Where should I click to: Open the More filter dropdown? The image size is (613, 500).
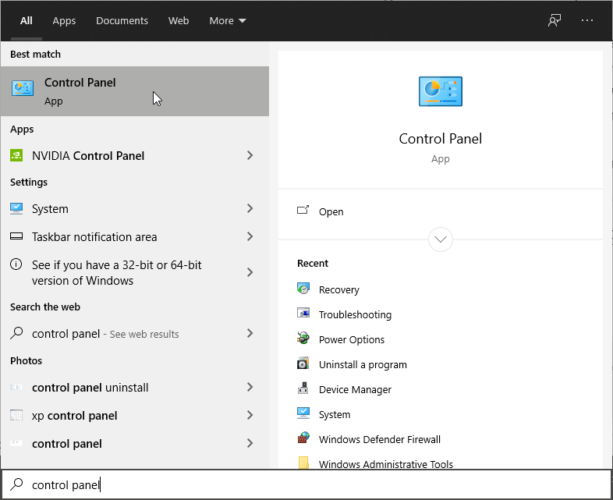pyautogui.click(x=228, y=20)
